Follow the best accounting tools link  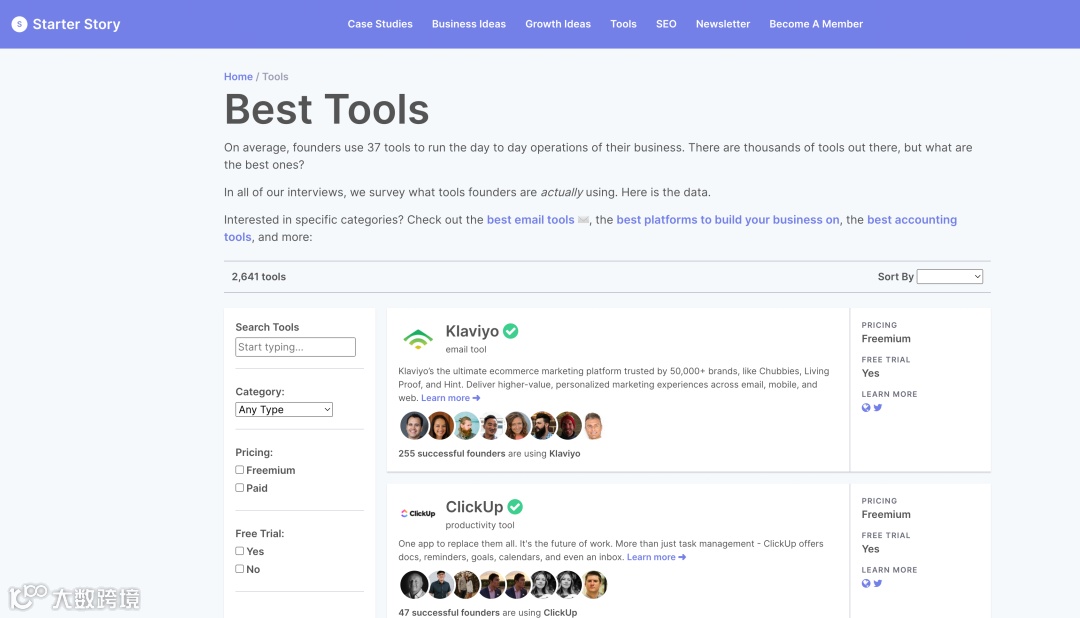911,220
